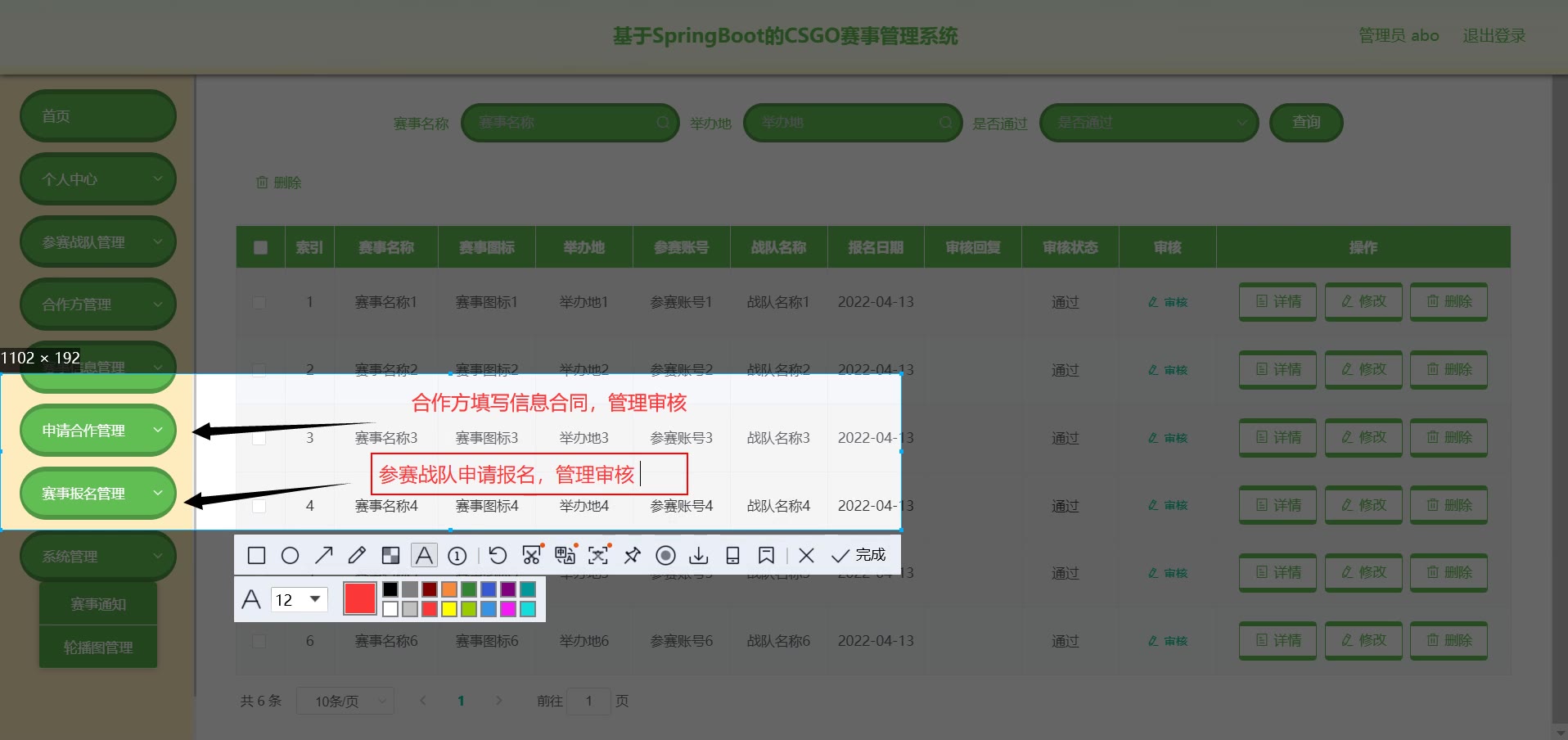Choose the arrow annotation tool
The height and width of the screenshot is (740, 1568).
pyautogui.click(x=323, y=556)
